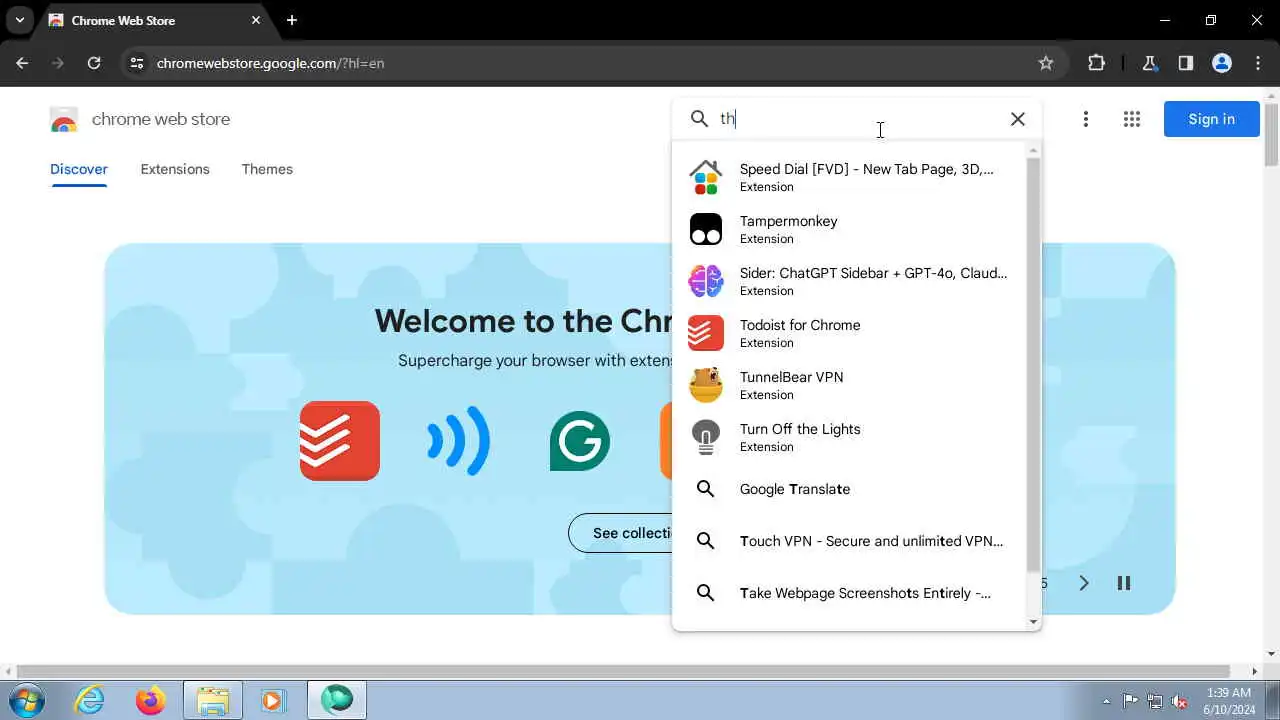Click the browser back arrow
This screenshot has height=720, width=1280.
22,63
